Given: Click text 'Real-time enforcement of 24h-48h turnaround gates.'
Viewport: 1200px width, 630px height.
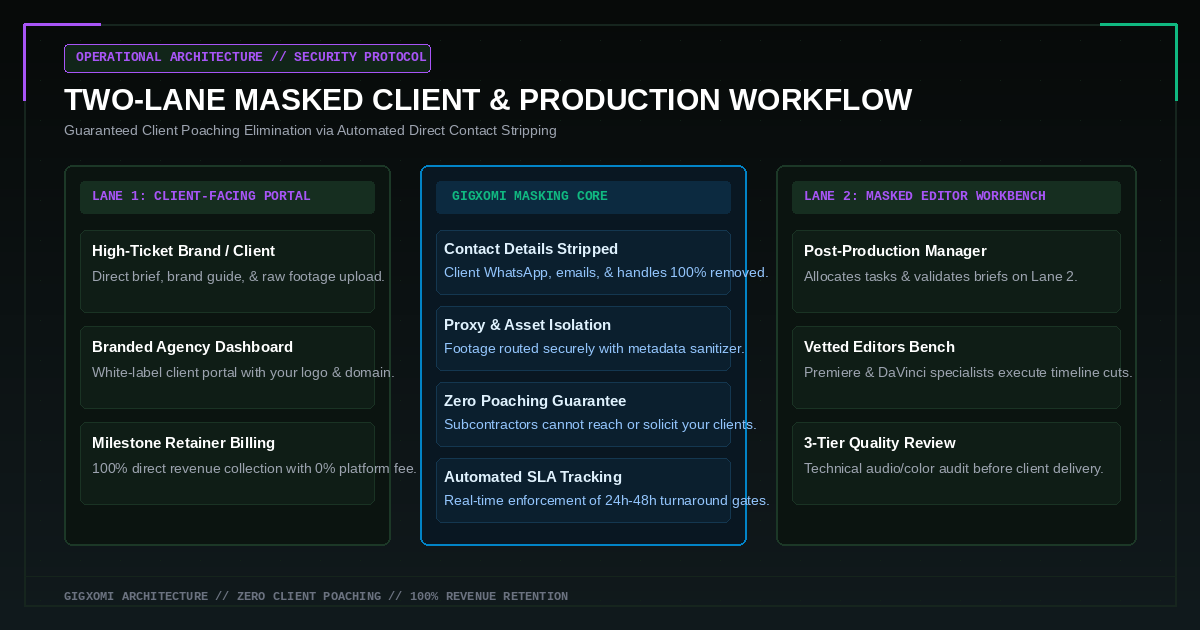Looking at the screenshot, I should 607,501.
